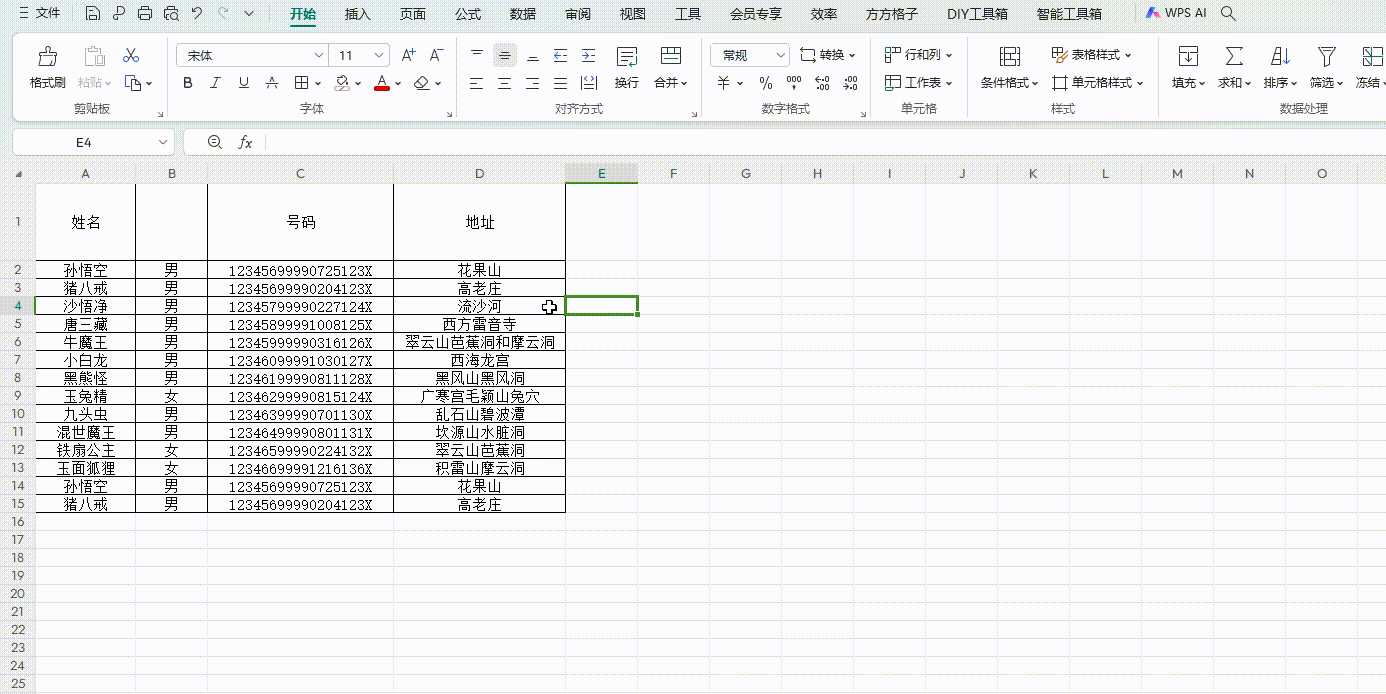Viewport: 1386px width, 694px height.
Task: Toggle the Center horizontally button
Action: [x=505, y=83]
